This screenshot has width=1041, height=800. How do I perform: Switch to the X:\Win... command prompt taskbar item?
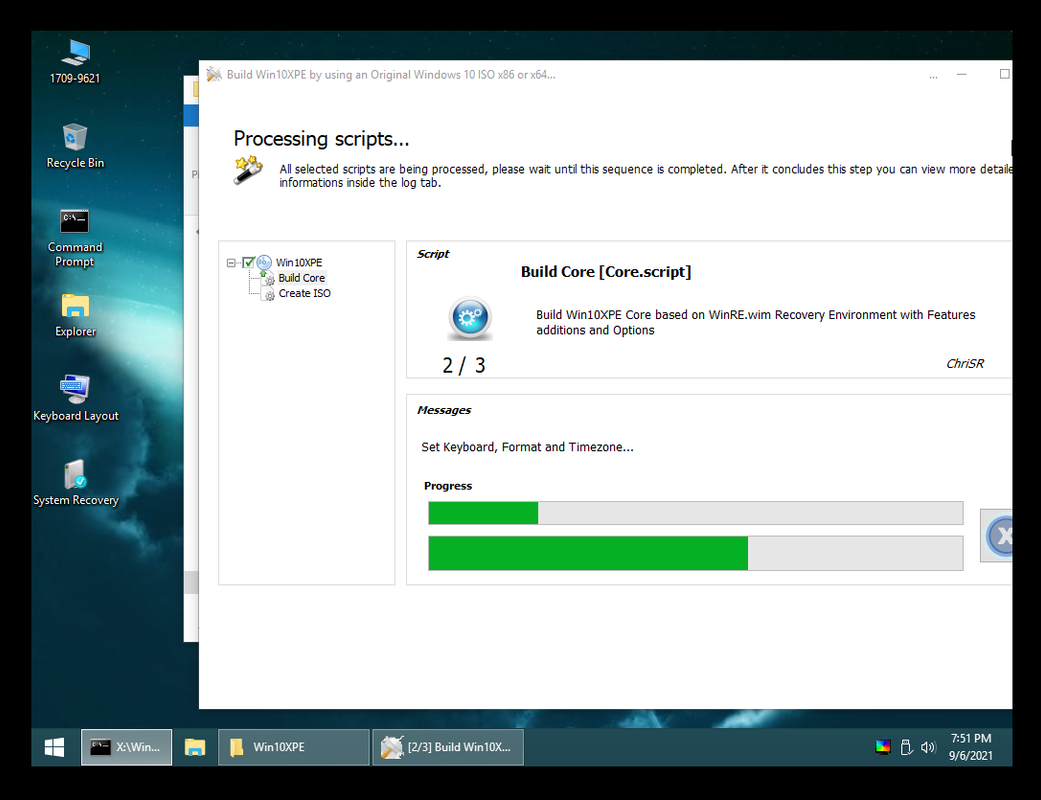pos(126,748)
